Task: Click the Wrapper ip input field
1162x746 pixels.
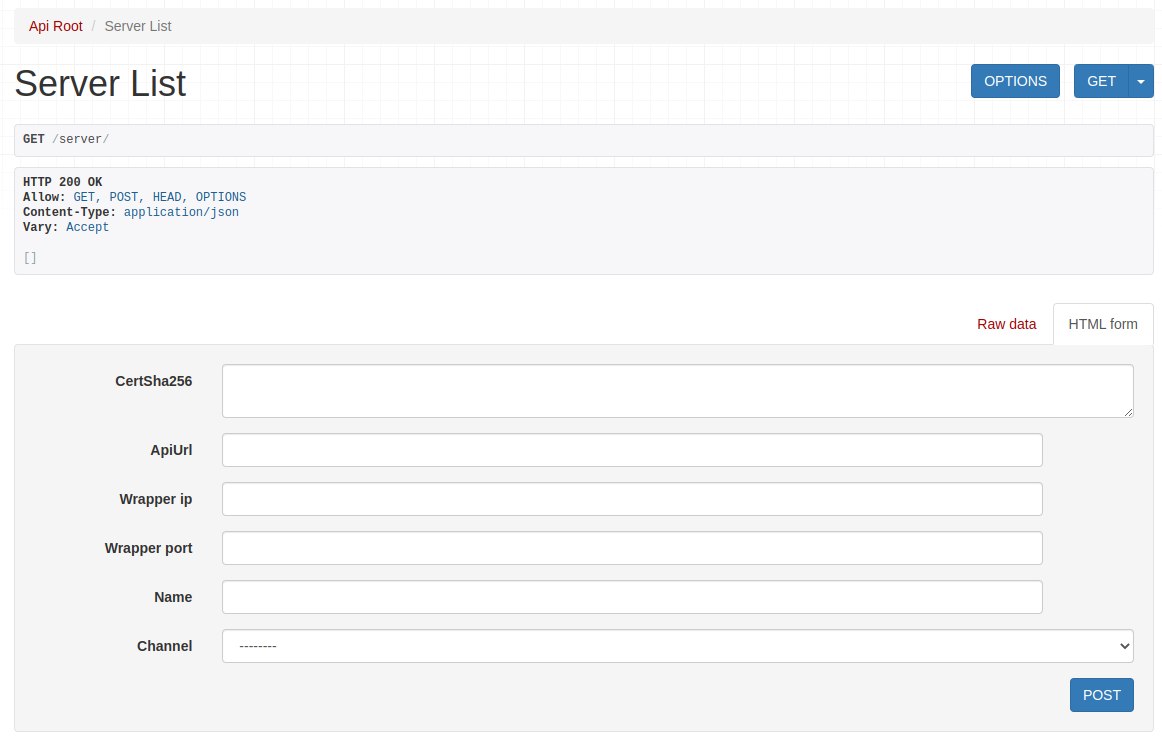Action: (632, 499)
